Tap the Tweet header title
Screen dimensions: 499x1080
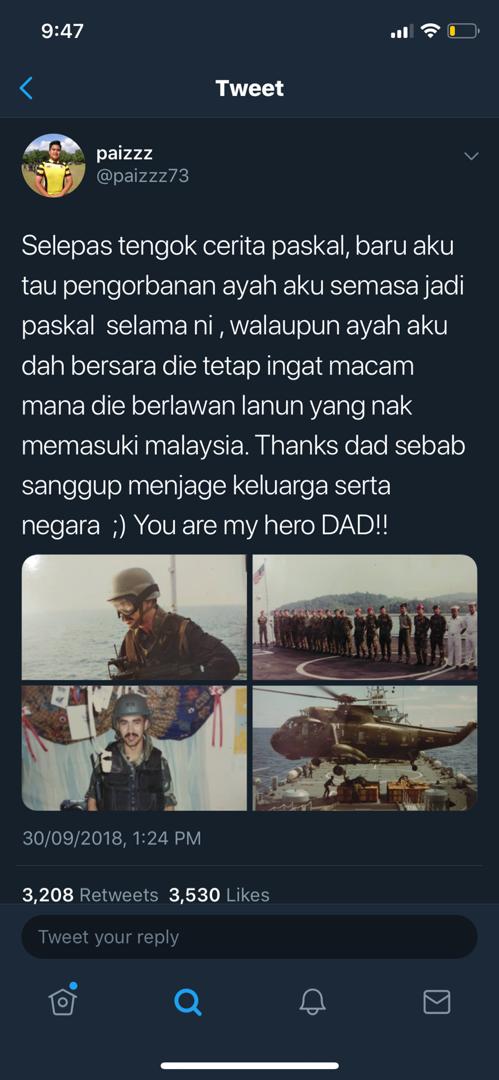coord(250,88)
